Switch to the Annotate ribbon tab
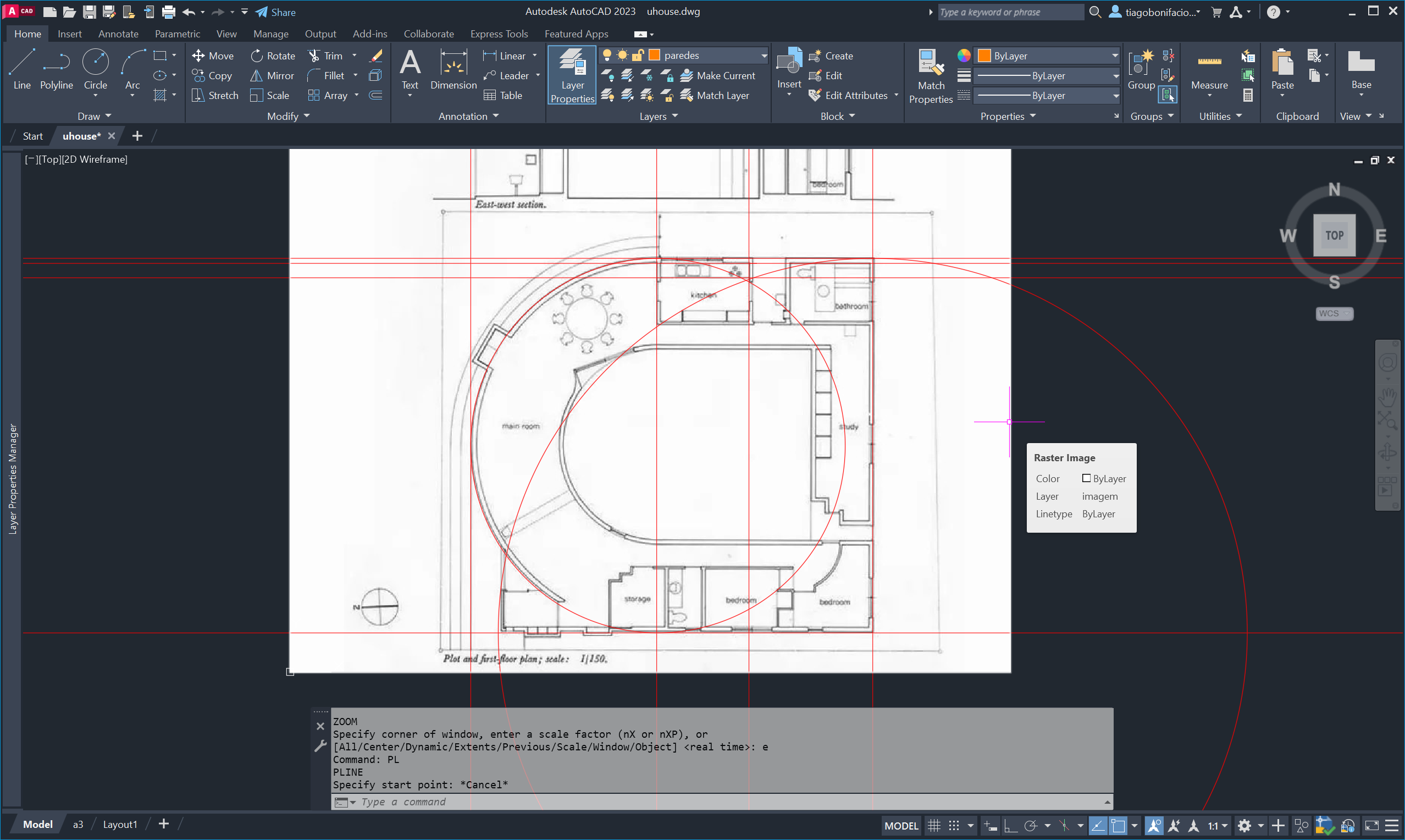The image size is (1405, 840). (118, 34)
